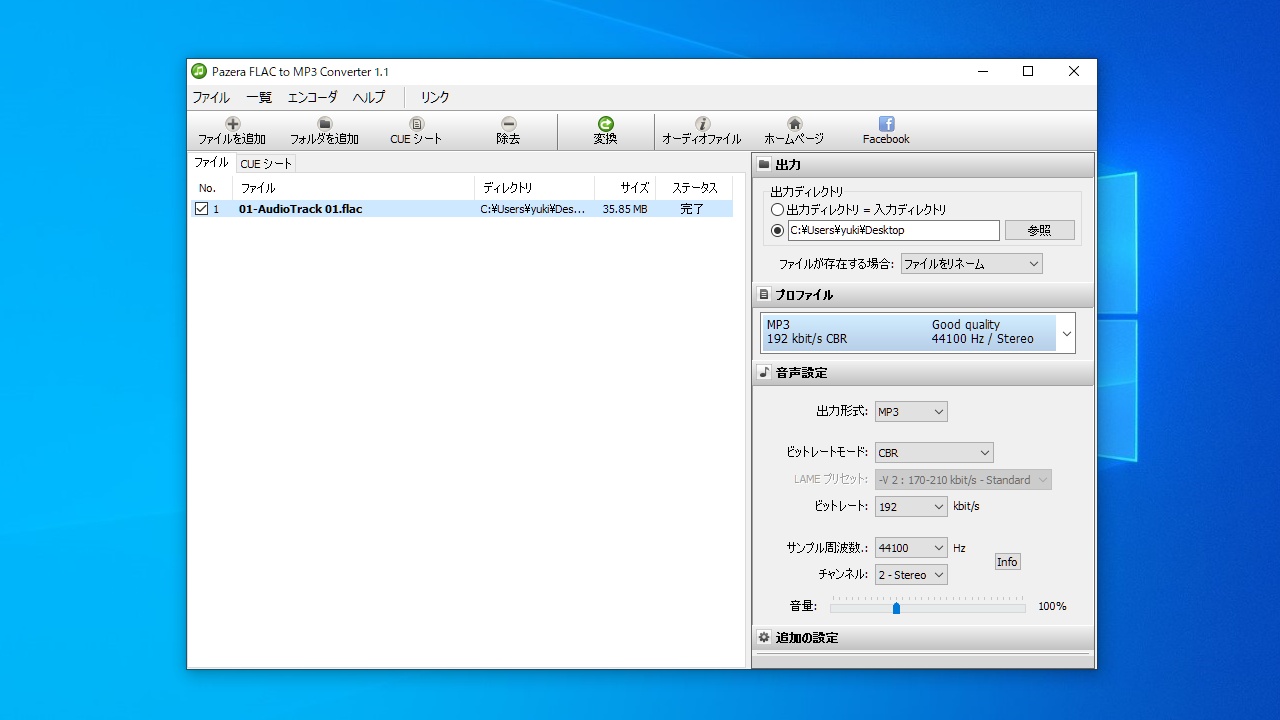Screen dimensions: 1280x720
Task: Open the ヘルプ menu
Action: pos(368,97)
